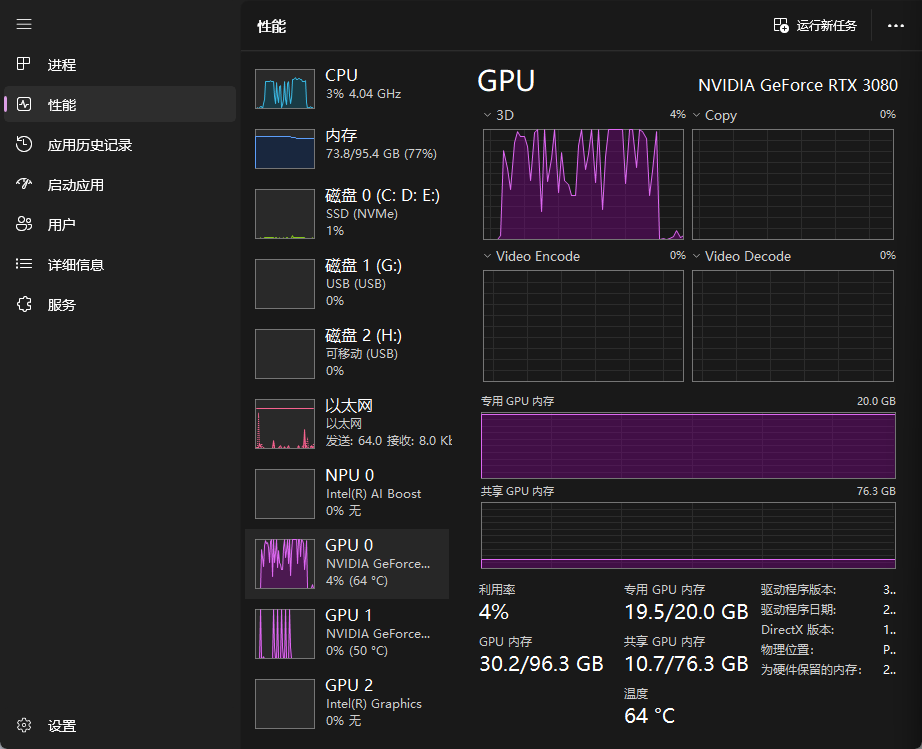Click the Video Decode usage graph
The height and width of the screenshot is (749, 922).
(793, 326)
